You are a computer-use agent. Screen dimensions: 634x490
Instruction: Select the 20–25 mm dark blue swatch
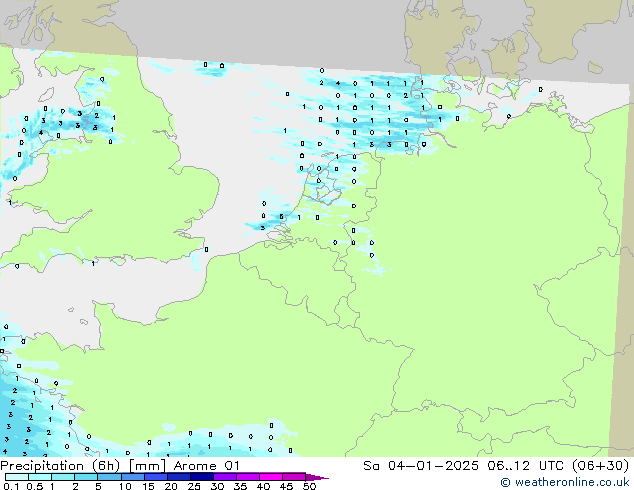(178, 477)
